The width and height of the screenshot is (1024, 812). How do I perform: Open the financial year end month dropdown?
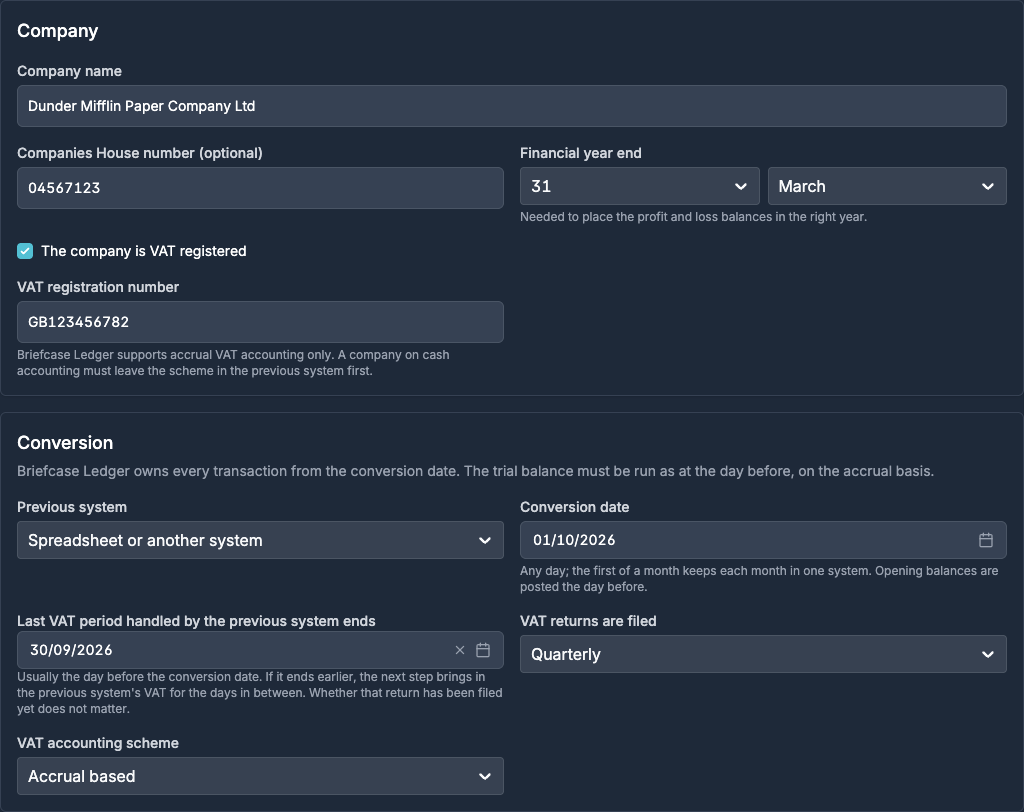click(x=887, y=186)
